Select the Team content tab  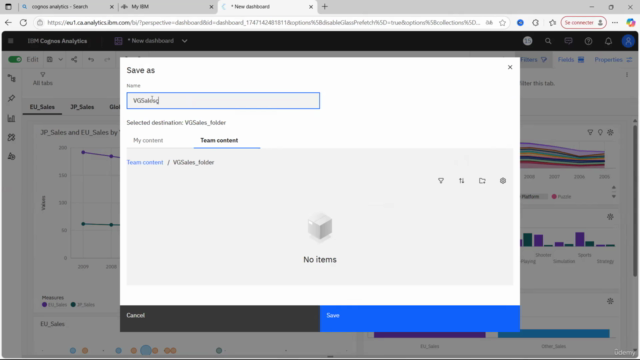point(219,140)
